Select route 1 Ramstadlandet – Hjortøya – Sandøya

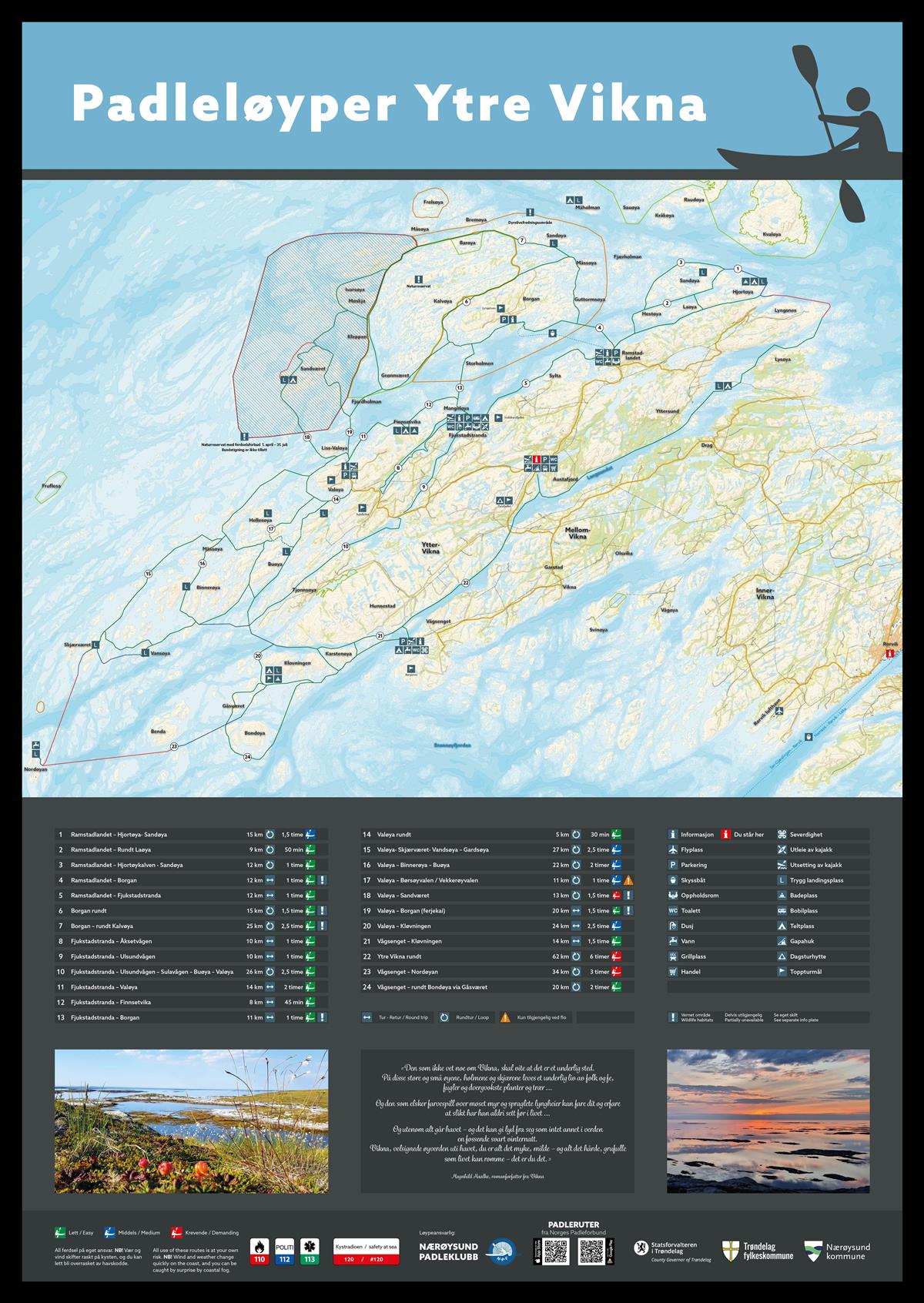192,835
